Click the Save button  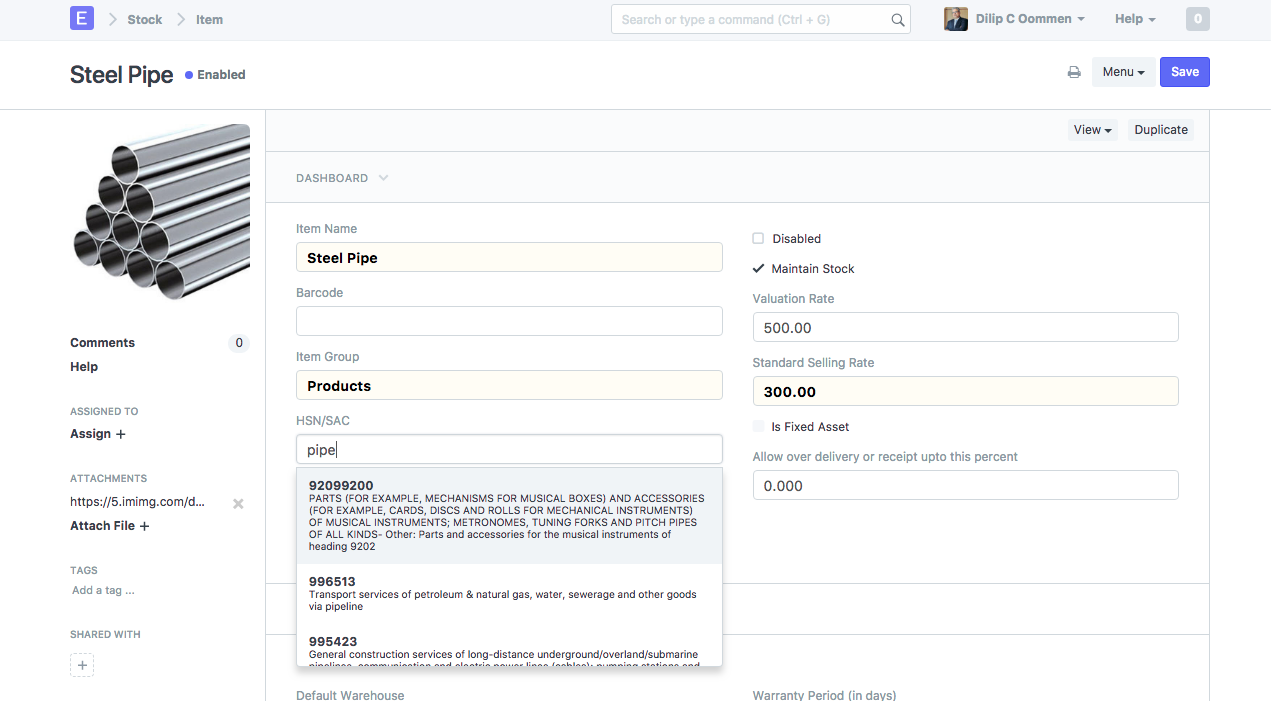click(x=1185, y=72)
